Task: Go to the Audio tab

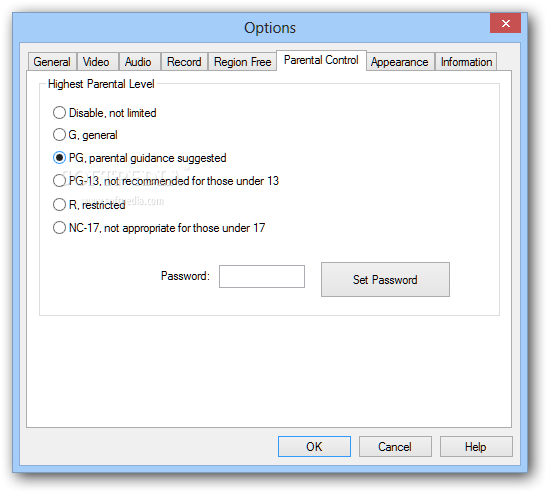Action: click(139, 62)
